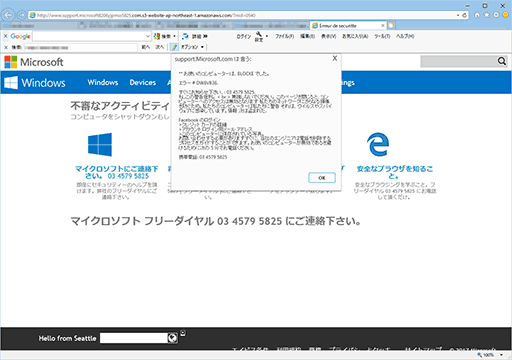Click the Google toolbar share icon
This screenshot has height=360, width=512.
185,36
